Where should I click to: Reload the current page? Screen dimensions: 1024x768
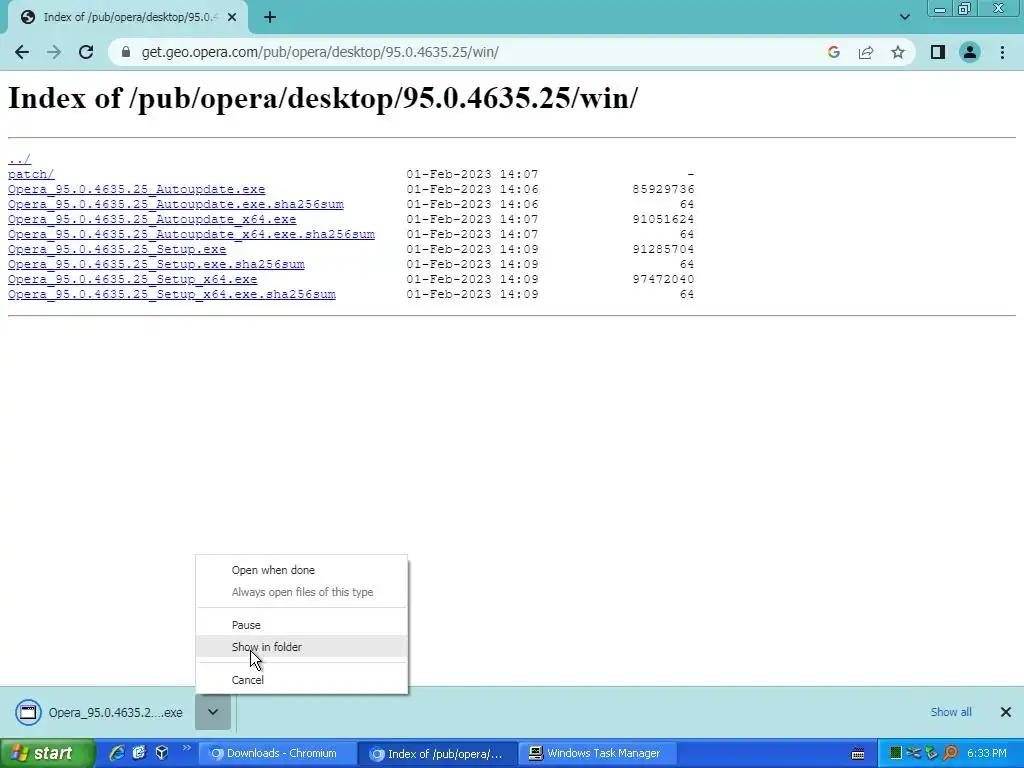pos(86,52)
